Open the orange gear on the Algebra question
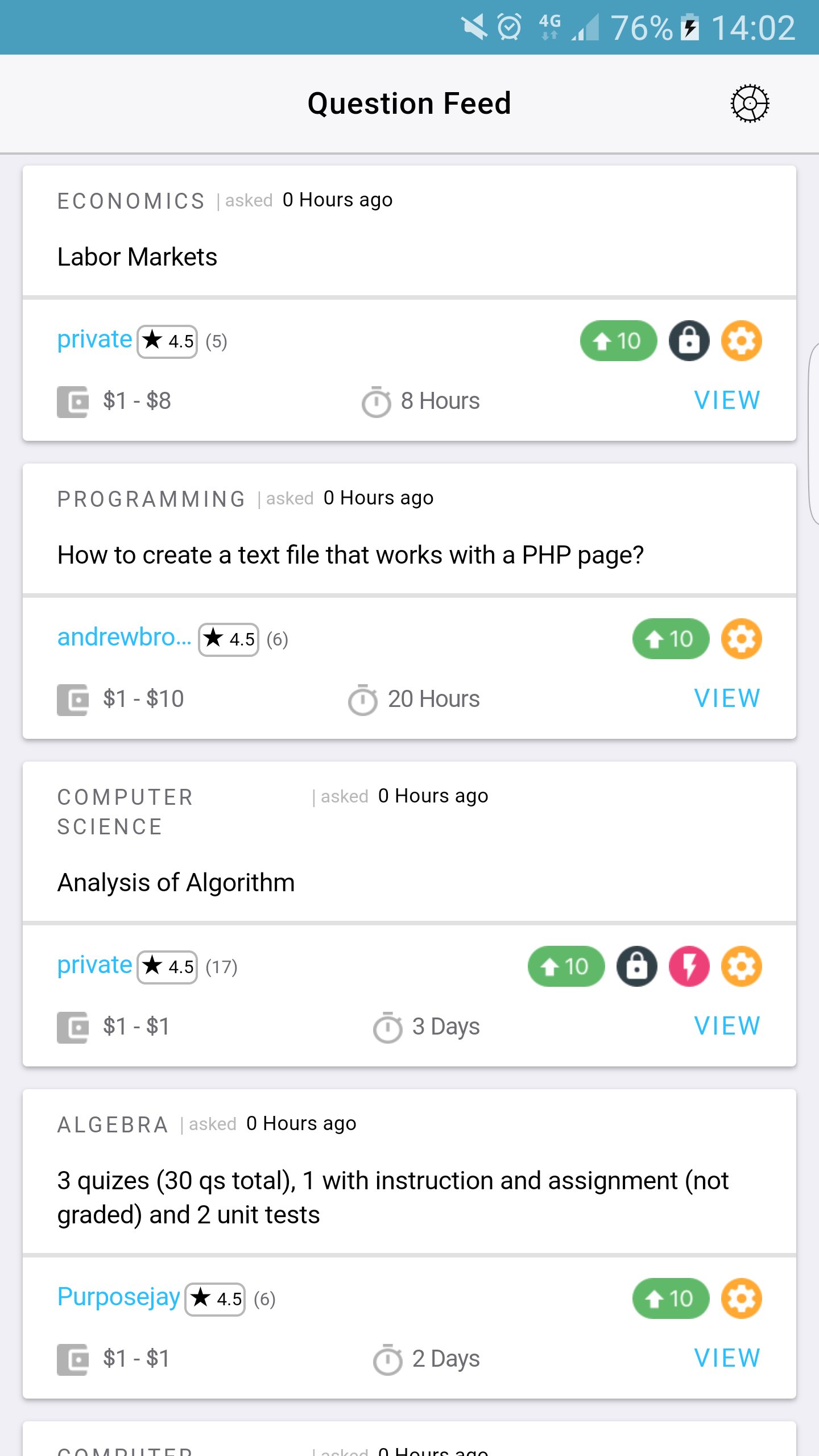This screenshot has width=819, height=1456. pos(741,1298)
